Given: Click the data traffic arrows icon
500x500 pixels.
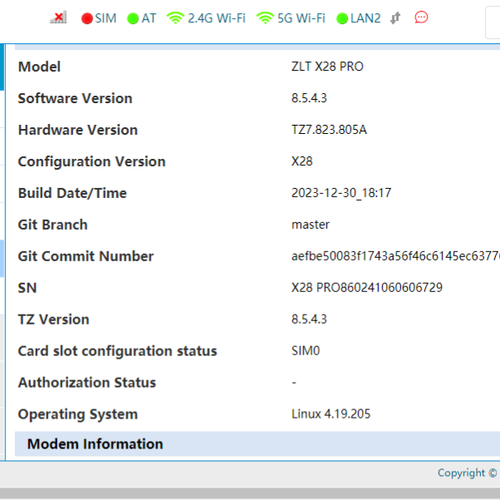Looking at the screenshot, I should point(395,18).
